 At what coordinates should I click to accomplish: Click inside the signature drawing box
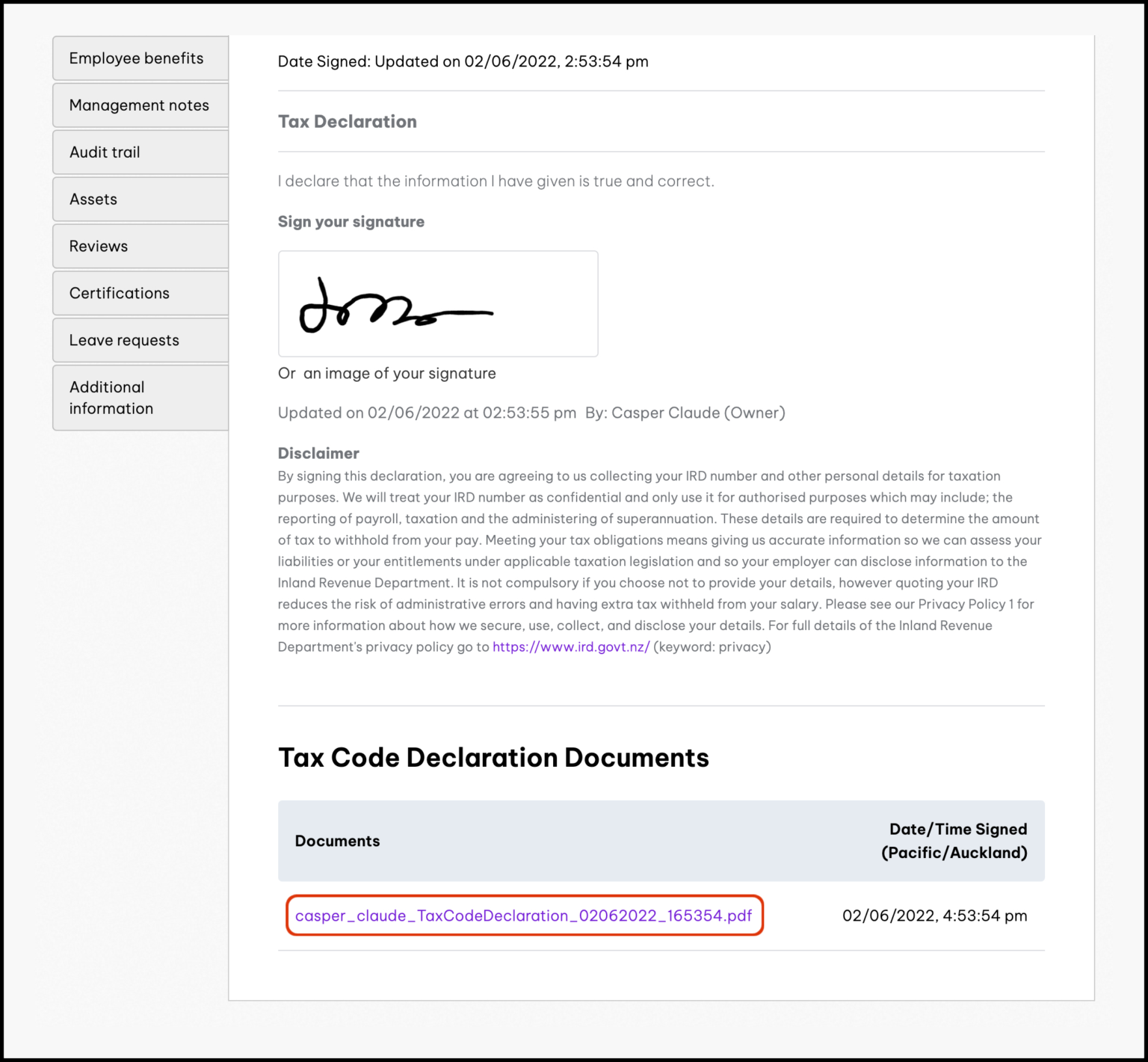[x=438, y=303]
